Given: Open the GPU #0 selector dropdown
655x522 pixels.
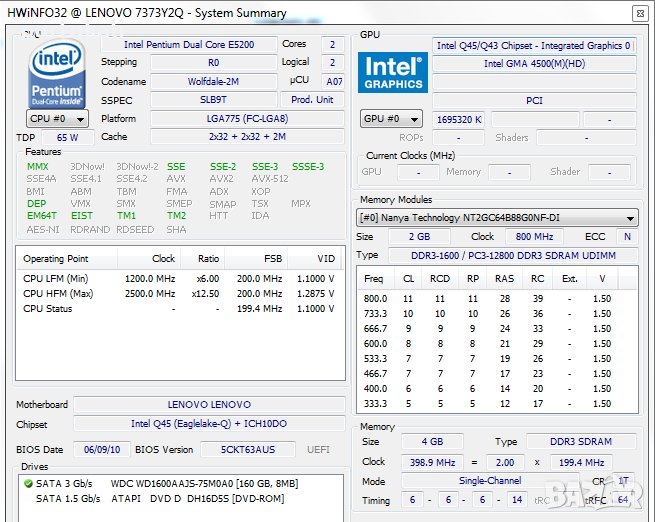Looking at the screenshot, I should tap(391, 119).
